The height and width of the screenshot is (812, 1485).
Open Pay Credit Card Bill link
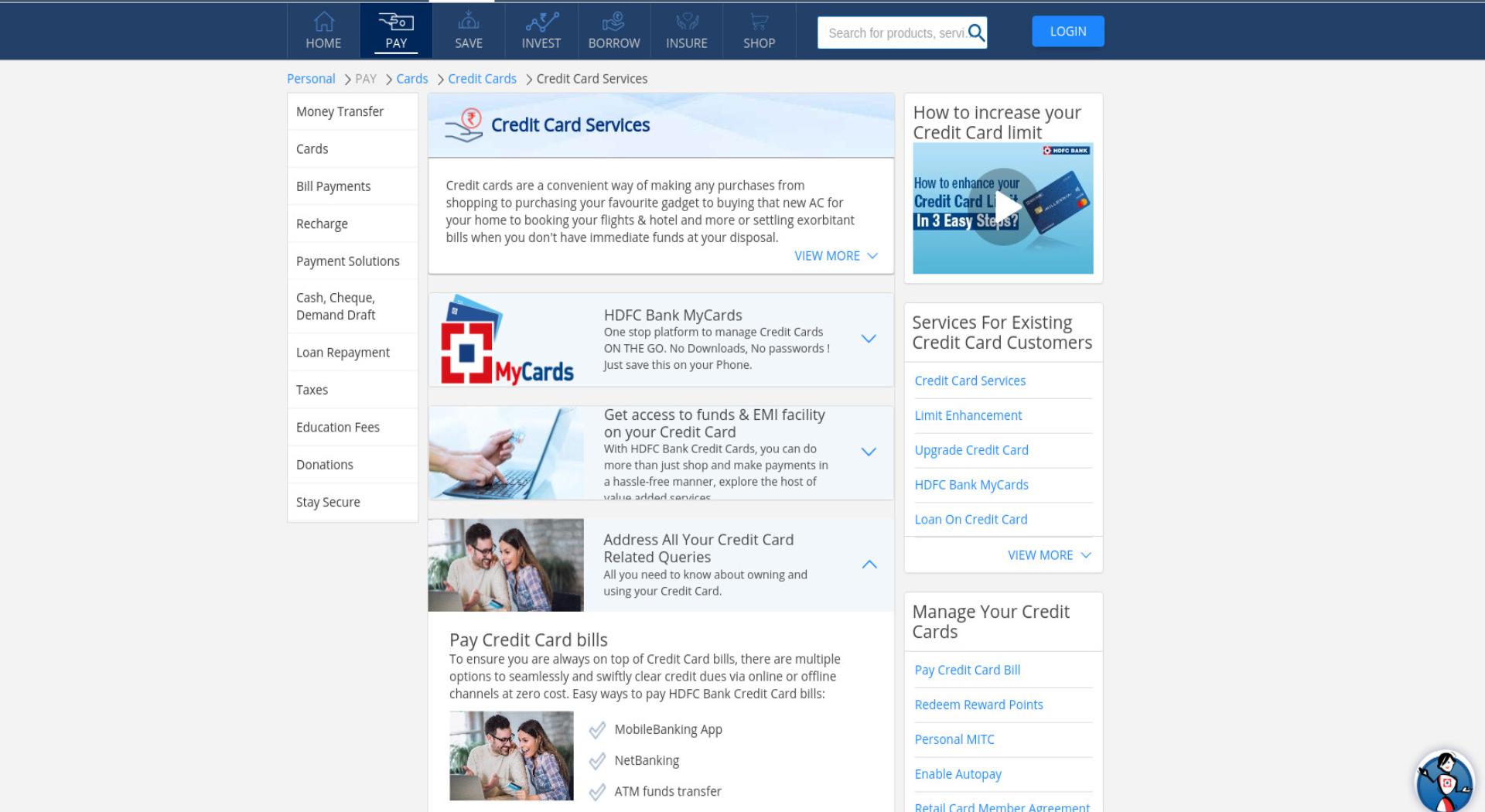(967, 670)
